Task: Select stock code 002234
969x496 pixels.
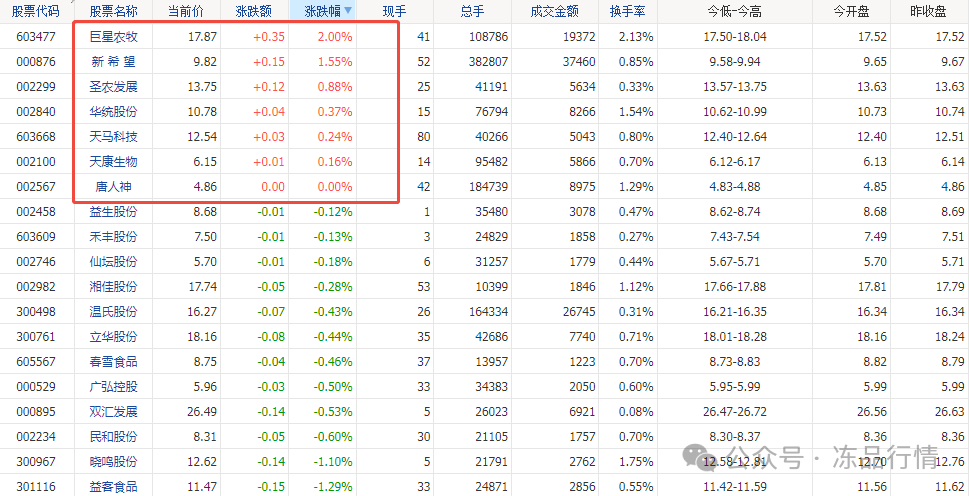Action: (x=36, y=437)
